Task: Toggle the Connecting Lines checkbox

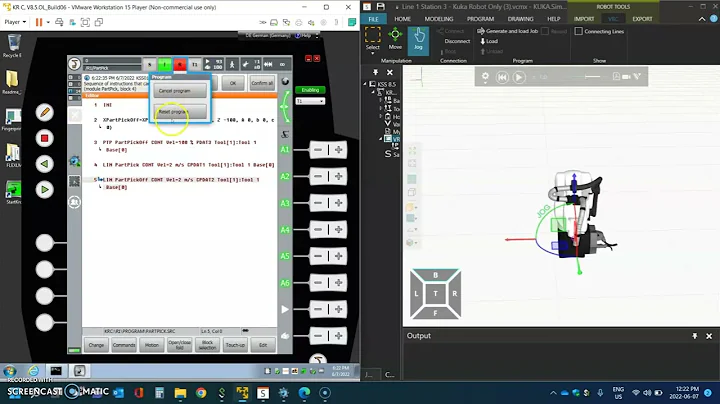Action: 579,31
